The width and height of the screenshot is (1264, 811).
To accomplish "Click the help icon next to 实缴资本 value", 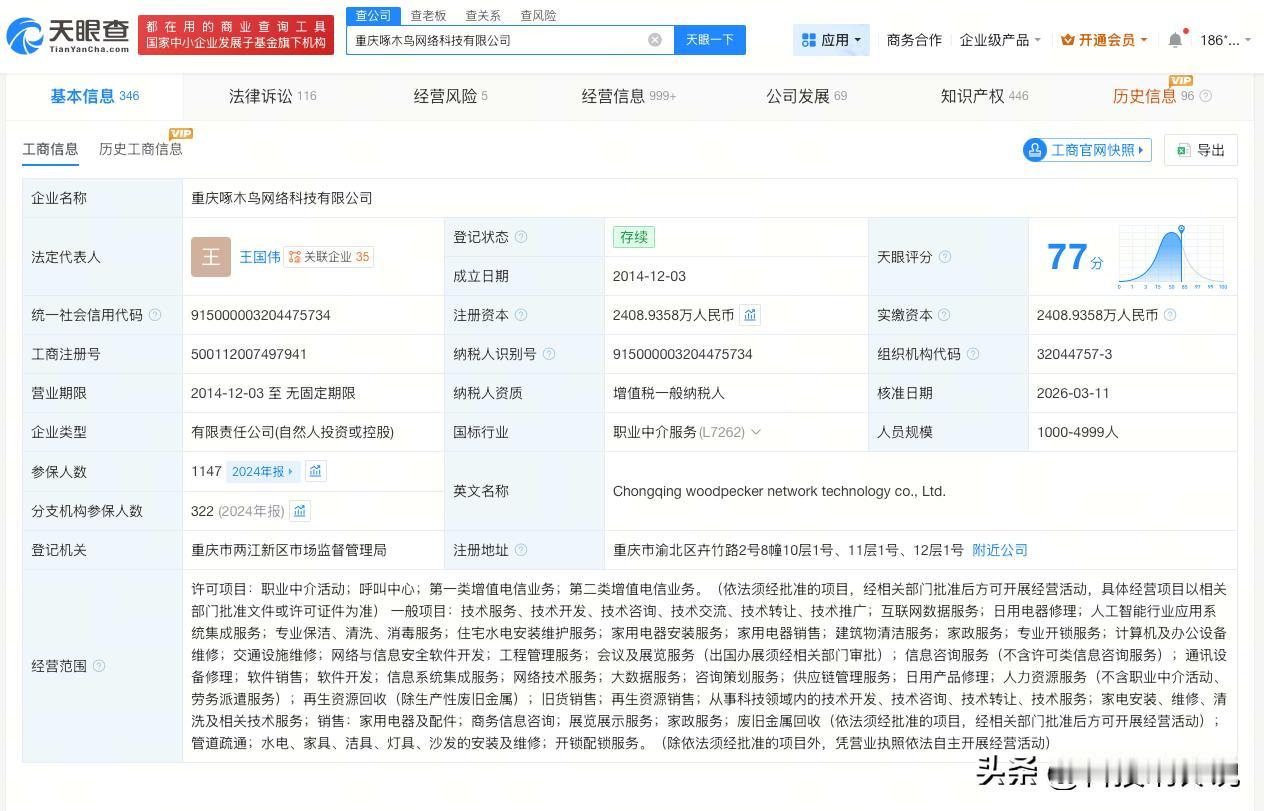I will tap(1170, 315).
